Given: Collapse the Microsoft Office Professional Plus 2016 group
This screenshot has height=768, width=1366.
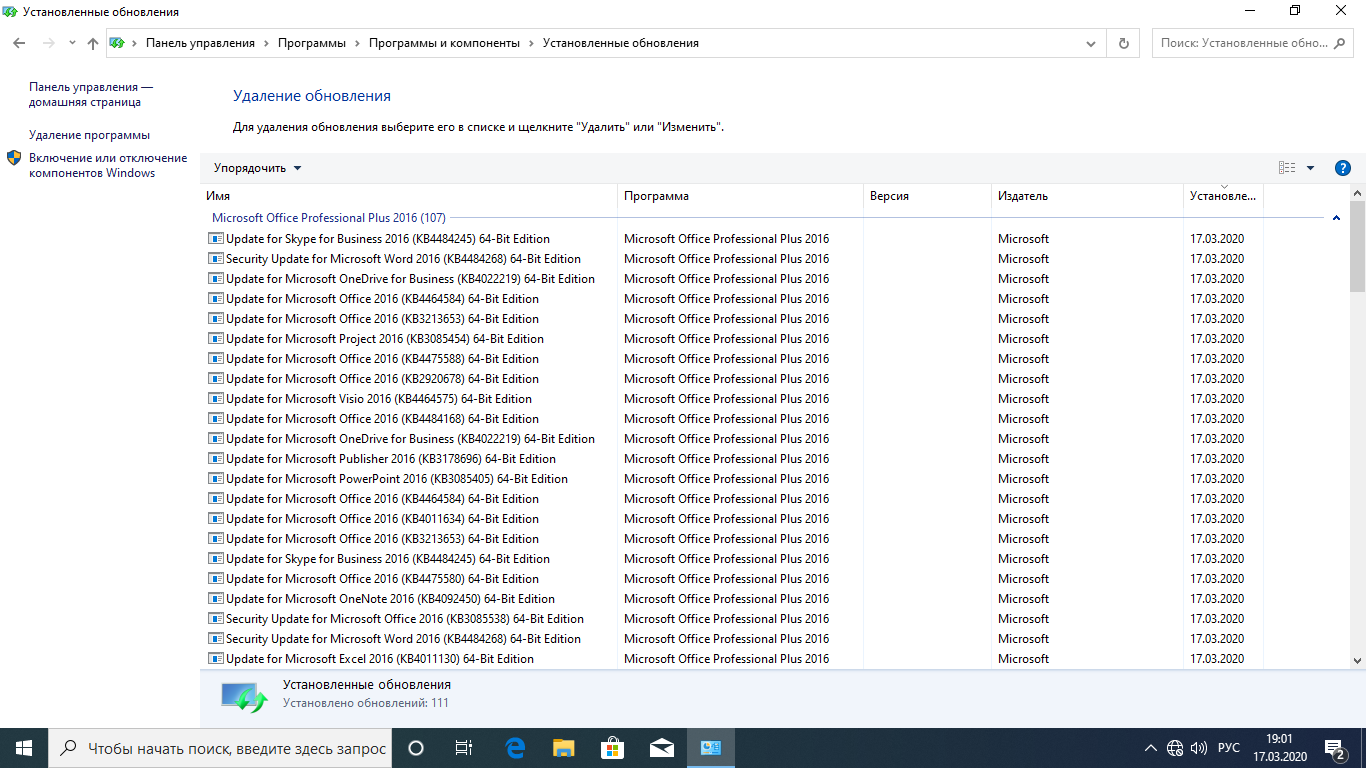Looking at the screenshot, I should tap(1336, 218).
